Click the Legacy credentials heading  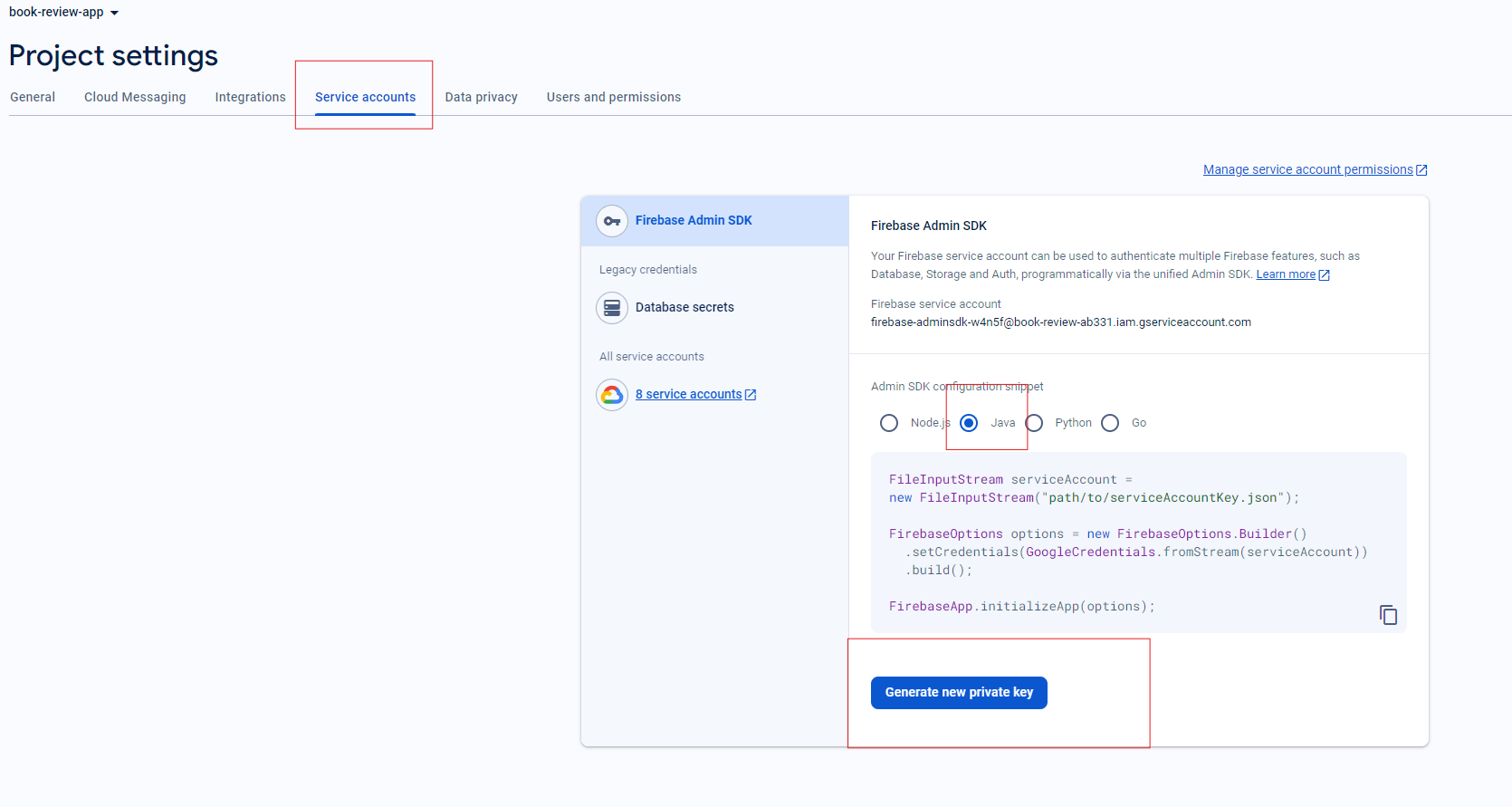648,270
